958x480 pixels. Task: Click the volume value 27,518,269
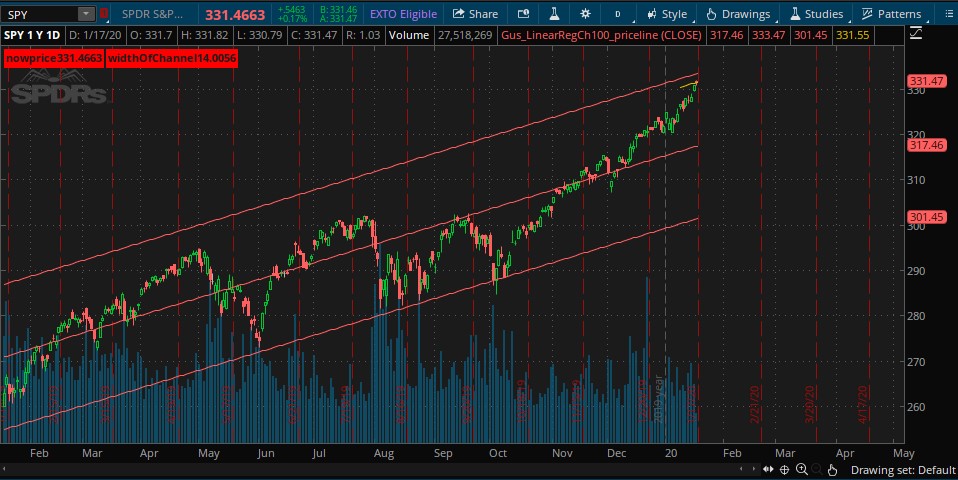(x=465, y=35)
